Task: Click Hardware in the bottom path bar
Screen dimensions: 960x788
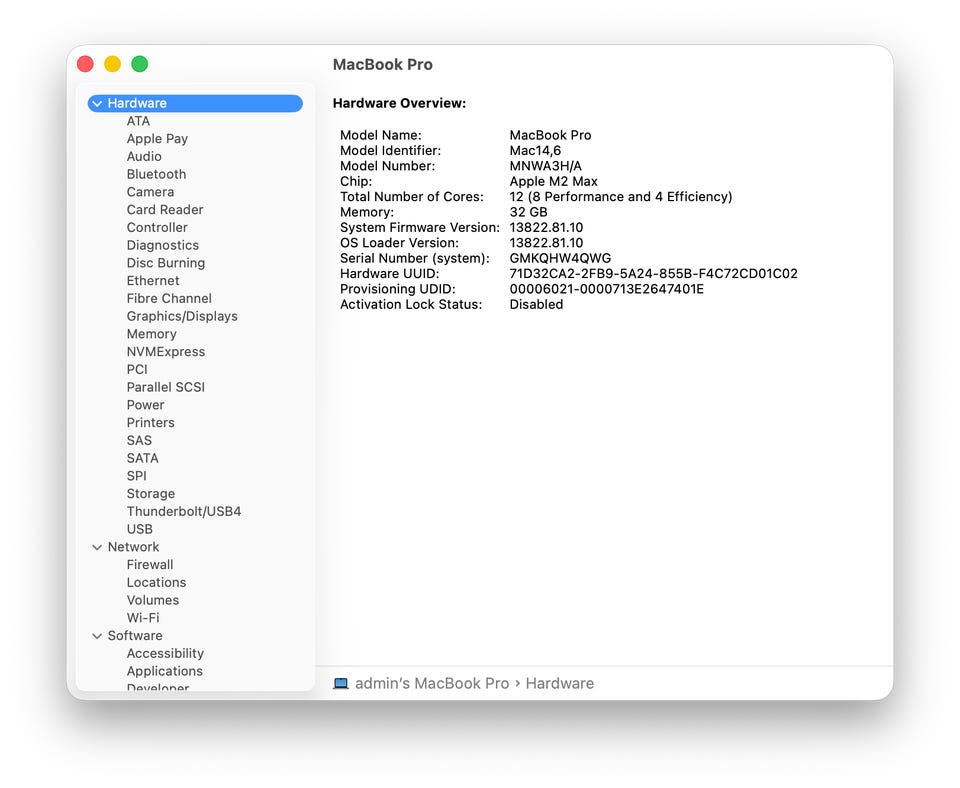Action: [559, 684]
